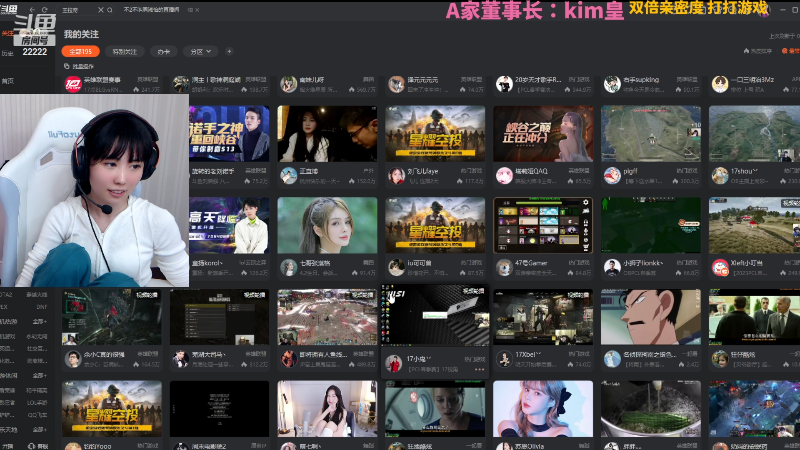Open the 英雄联盟赛事 channel avatar

(x=73, y=84)
